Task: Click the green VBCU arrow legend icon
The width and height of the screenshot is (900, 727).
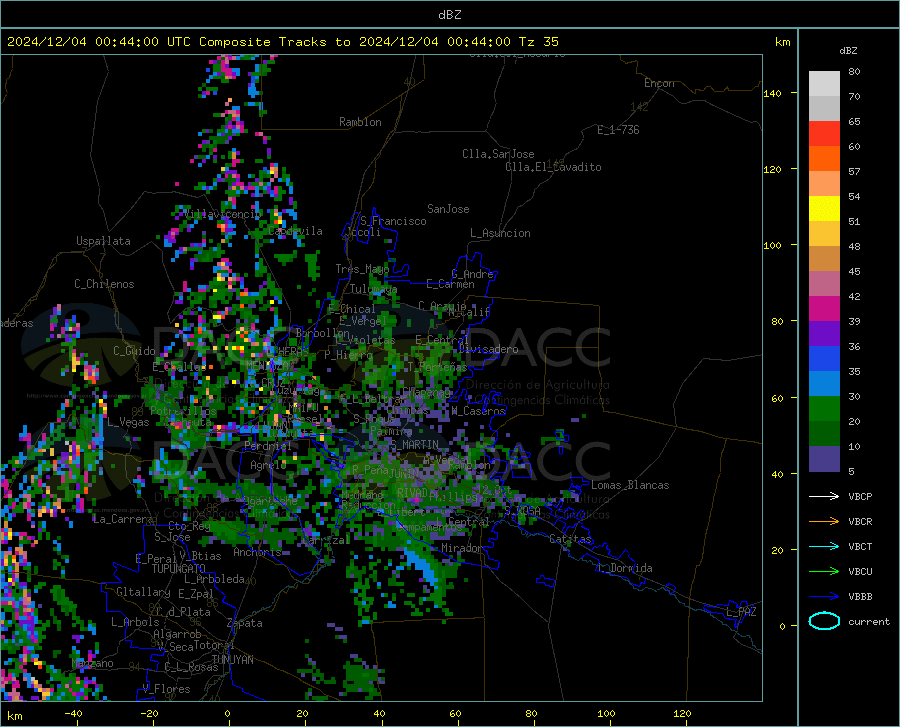Action: (x=824, y=571)
